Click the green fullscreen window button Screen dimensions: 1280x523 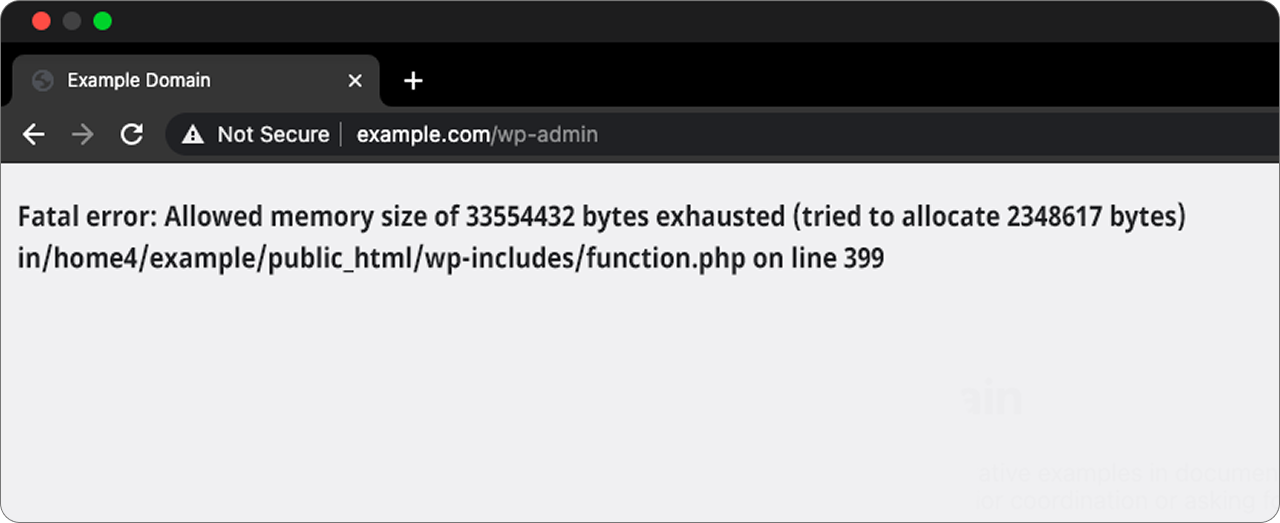pos(102,21)
